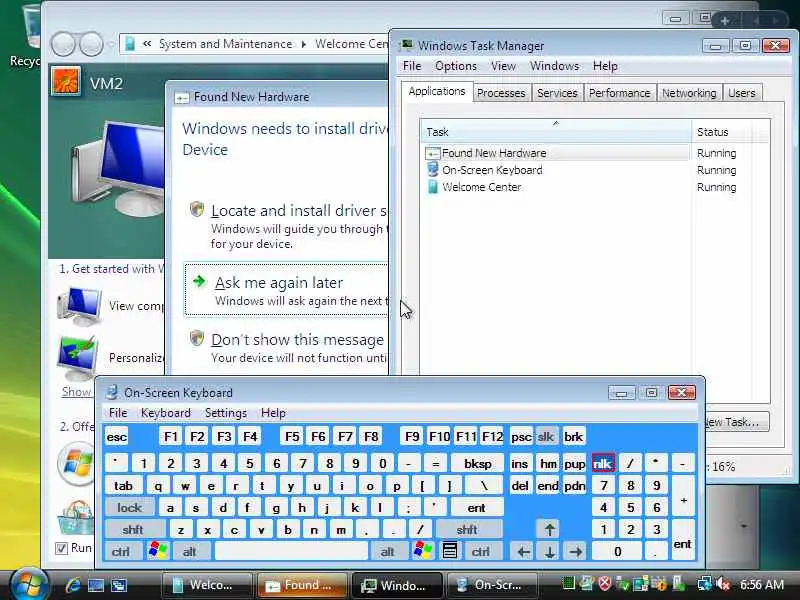
Task: Click green arrow beside Ask me again later
Action: [x=199, y=281]
